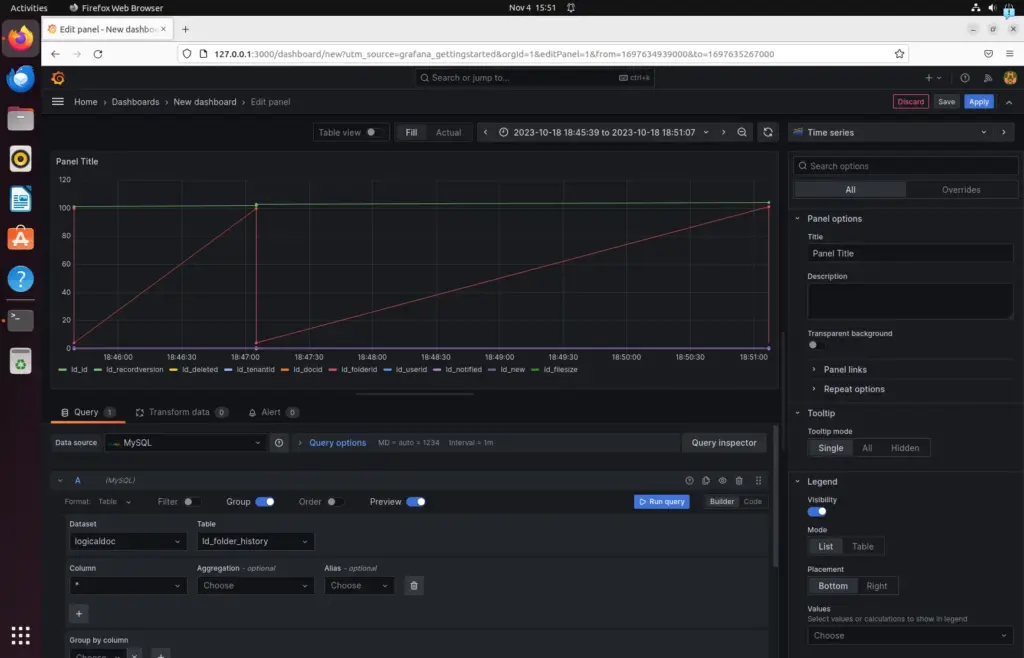1024x658 pixels.
Task: Open Dataset logicaldoc dropdown
Action: click(128, 541)
